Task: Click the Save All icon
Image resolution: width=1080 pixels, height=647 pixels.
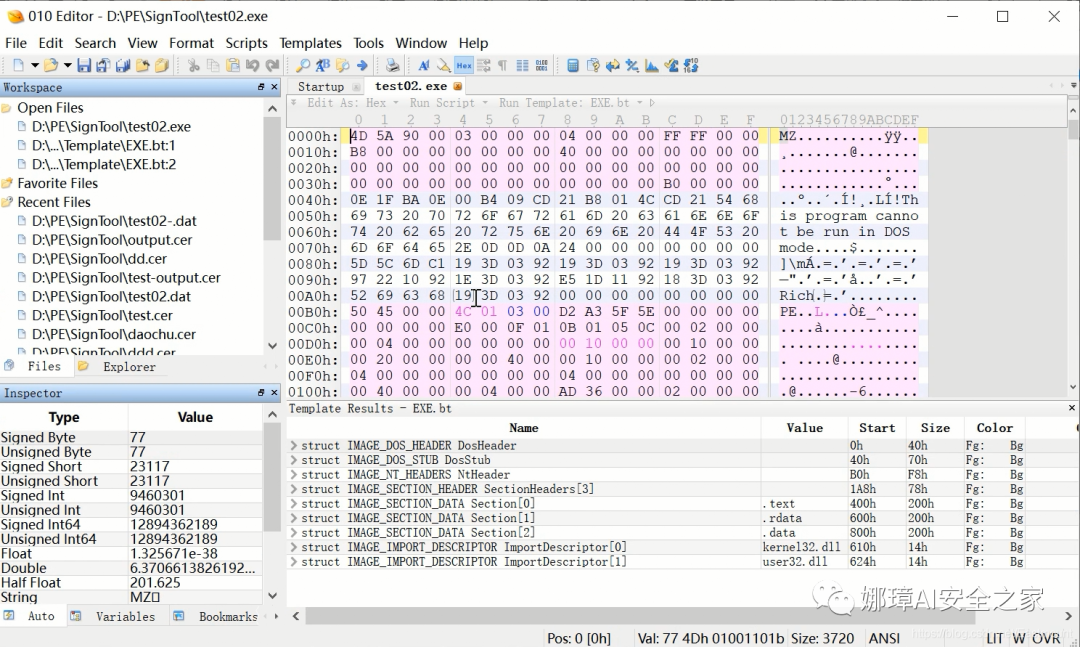Action: pyautogui.click(x=123, y=65)
